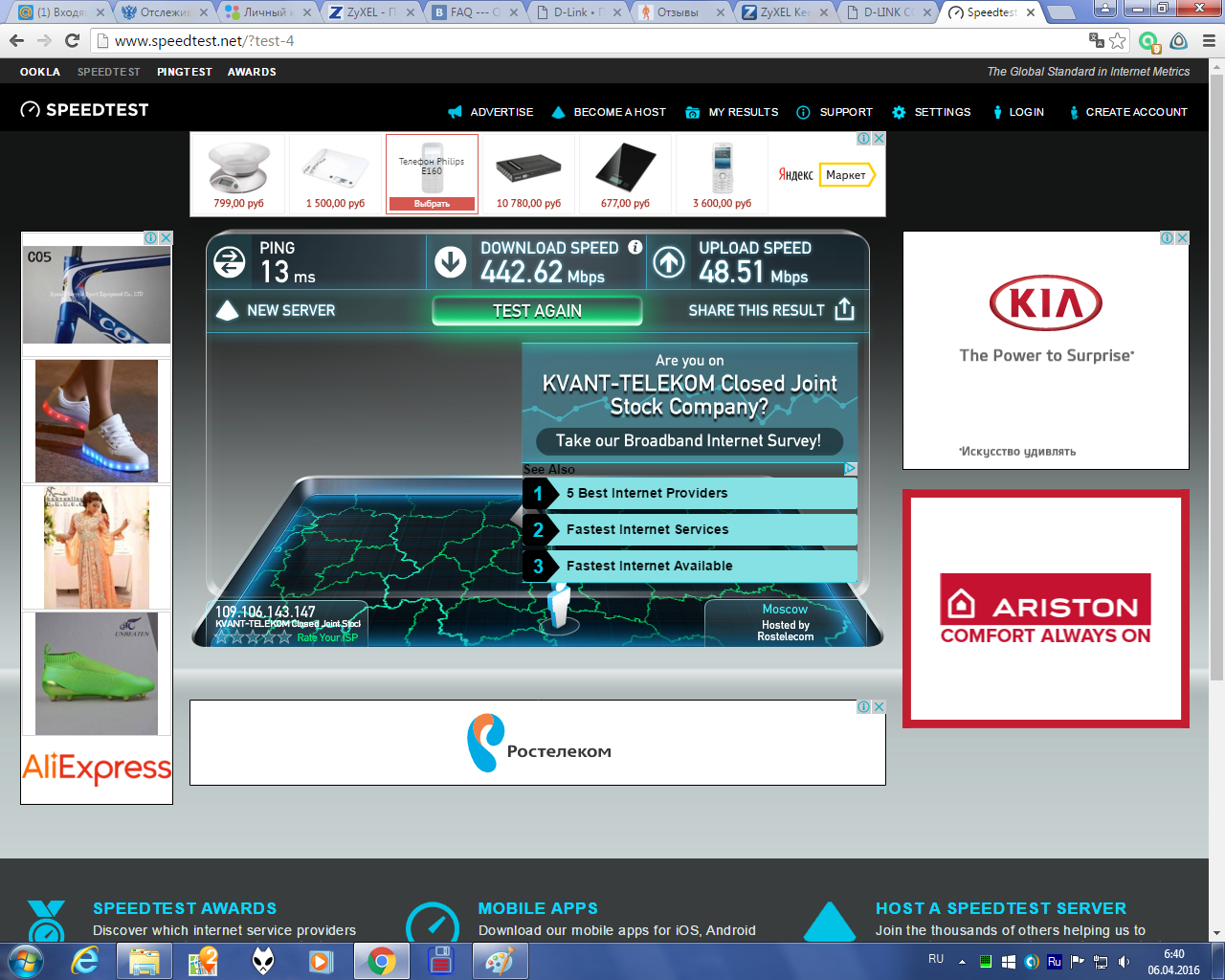Click the Ariston advertisement banner
Viewport: 1225px width, 980px height.
[x=1046, y=609]
